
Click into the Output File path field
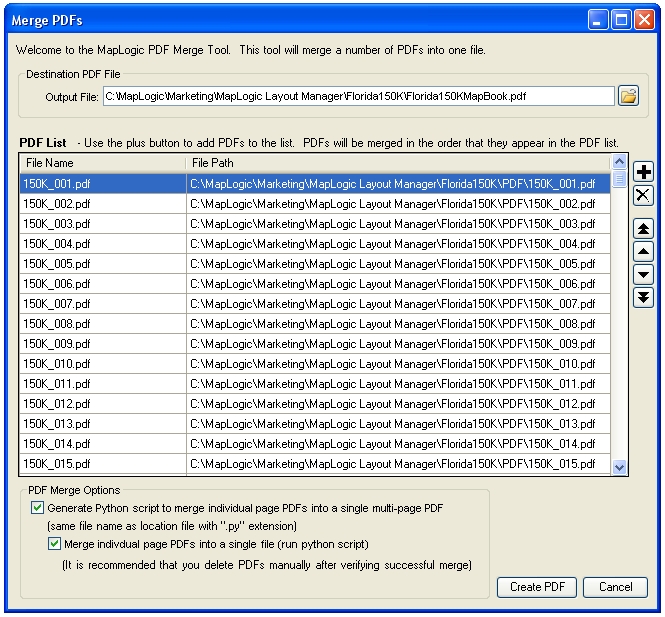pos(358,96)
